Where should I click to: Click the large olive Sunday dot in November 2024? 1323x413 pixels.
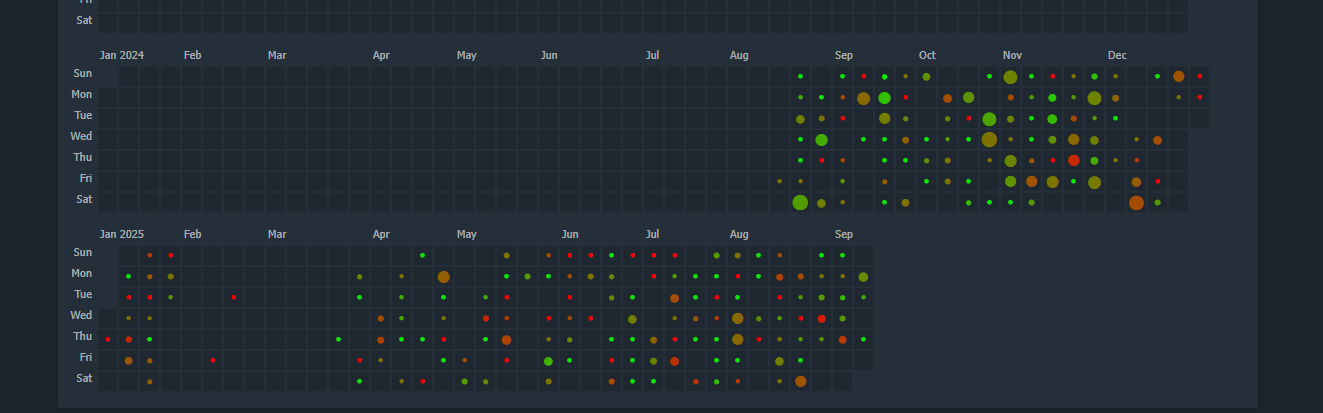click(1010, 77)
